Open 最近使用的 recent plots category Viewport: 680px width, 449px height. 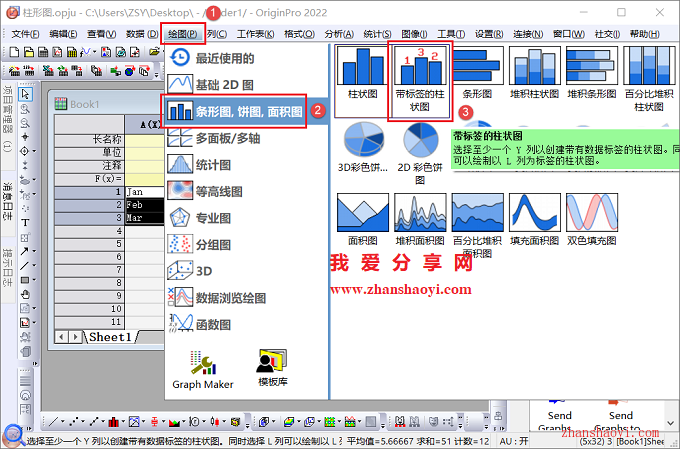tap(246, 58)
